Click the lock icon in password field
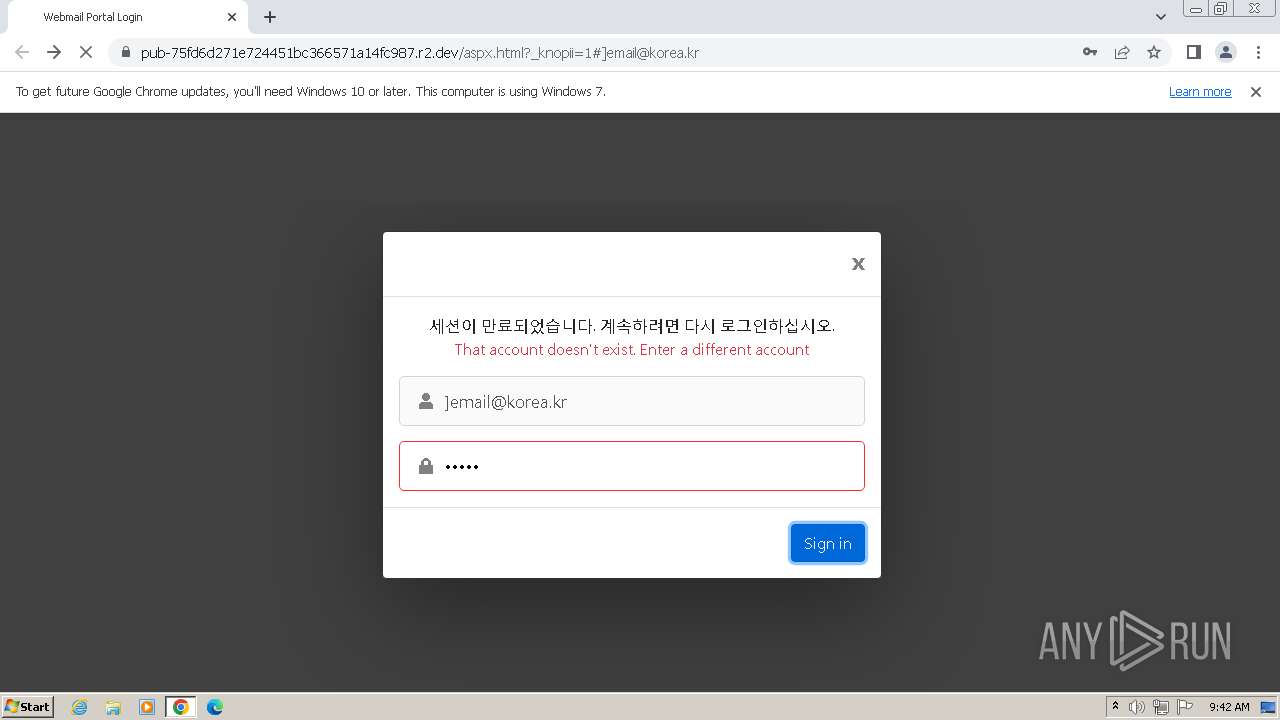This screenshot has width=1280, height=720. point(426,466)
